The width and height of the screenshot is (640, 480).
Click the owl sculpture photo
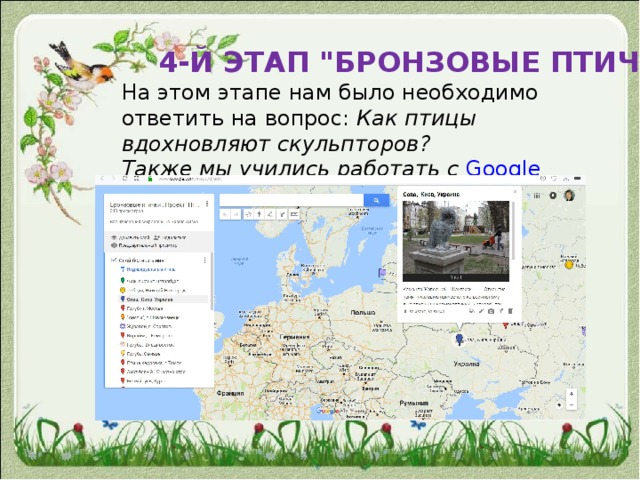456,241
